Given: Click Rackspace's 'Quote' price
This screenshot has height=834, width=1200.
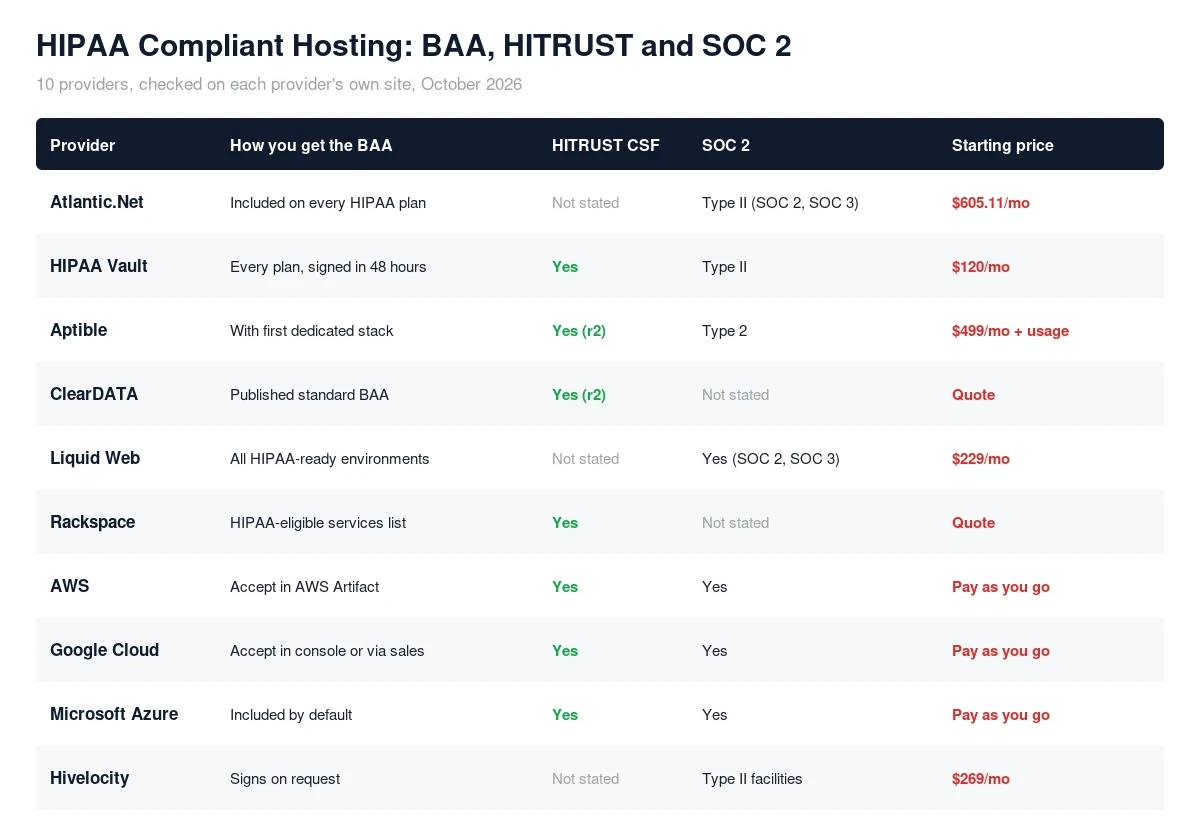Looking at the screenshot, I should click(x=974, y=523).
